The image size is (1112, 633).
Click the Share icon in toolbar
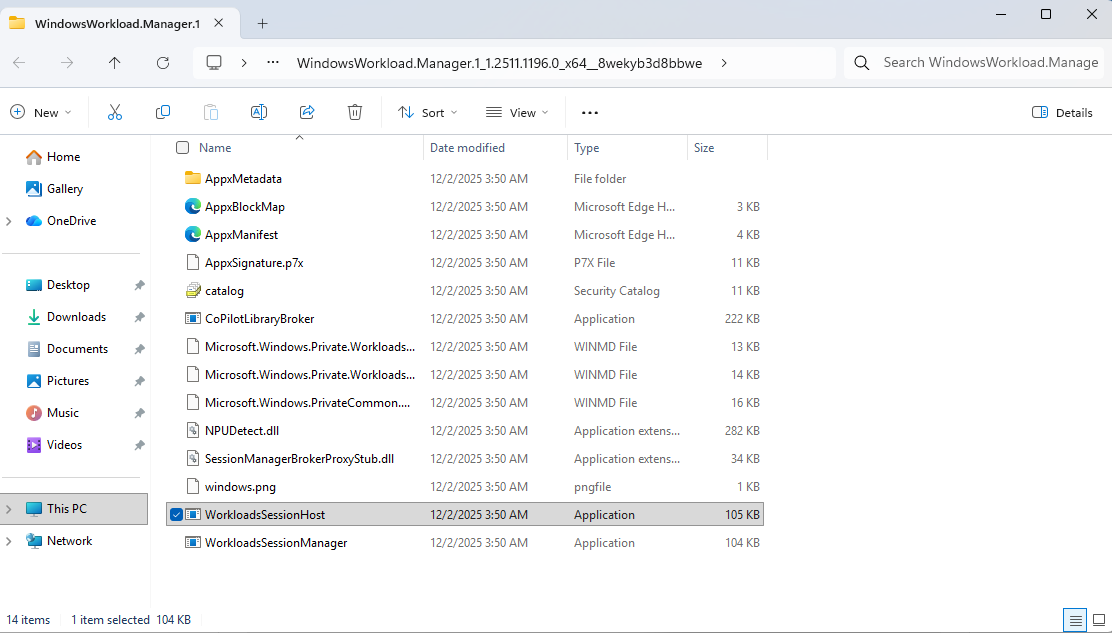click(307, 112)
